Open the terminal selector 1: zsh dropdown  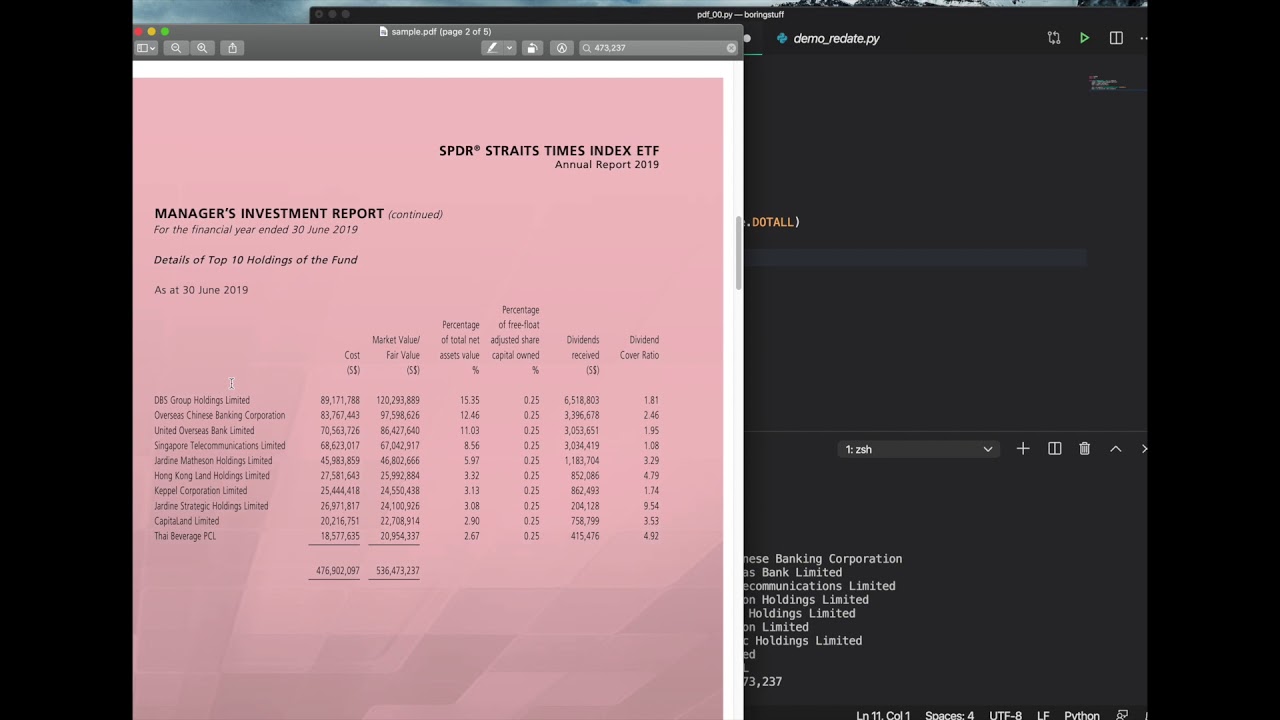pyautogui.click(x=918, y=449)
